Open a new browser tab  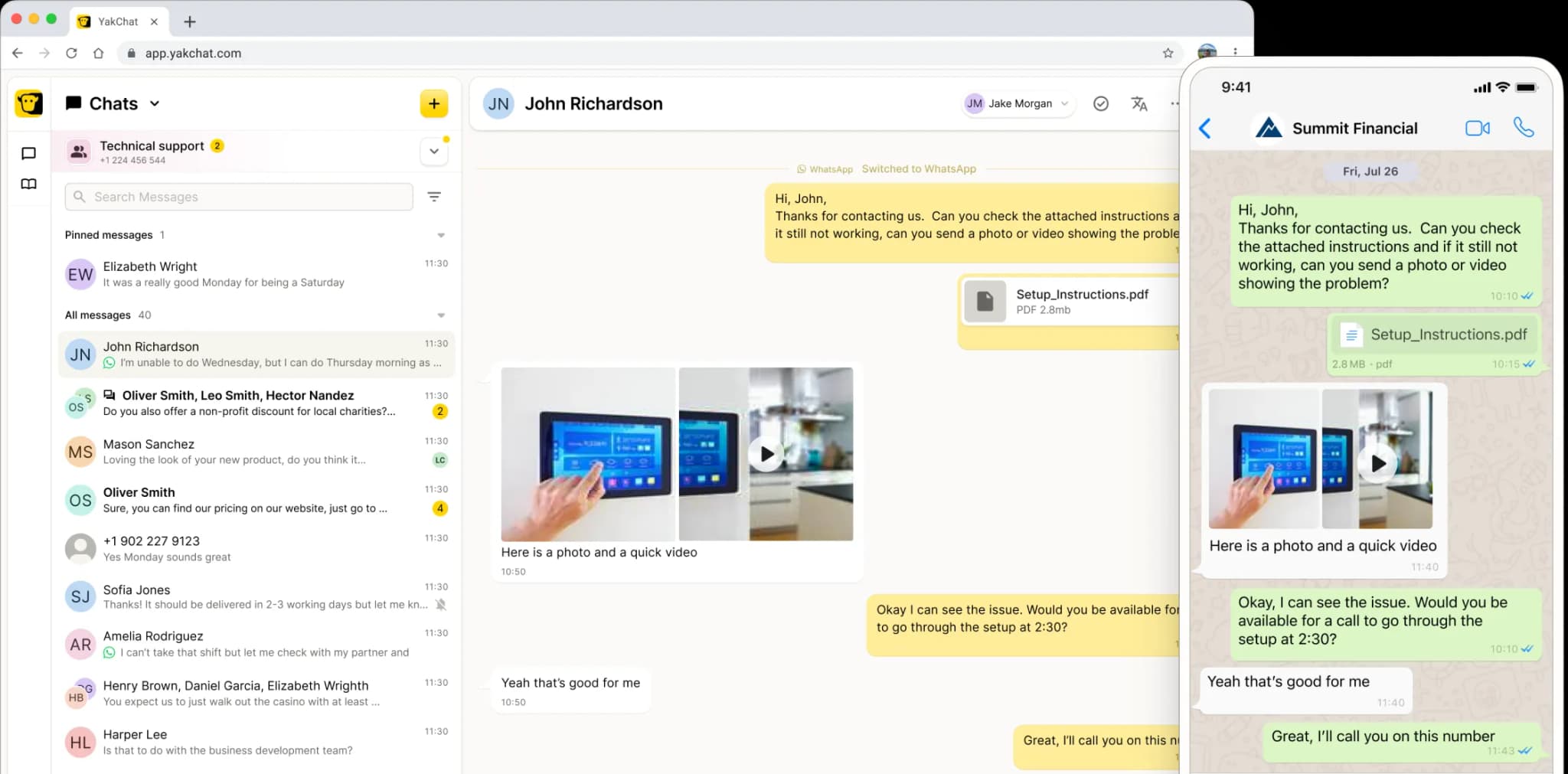click(190, 21)
